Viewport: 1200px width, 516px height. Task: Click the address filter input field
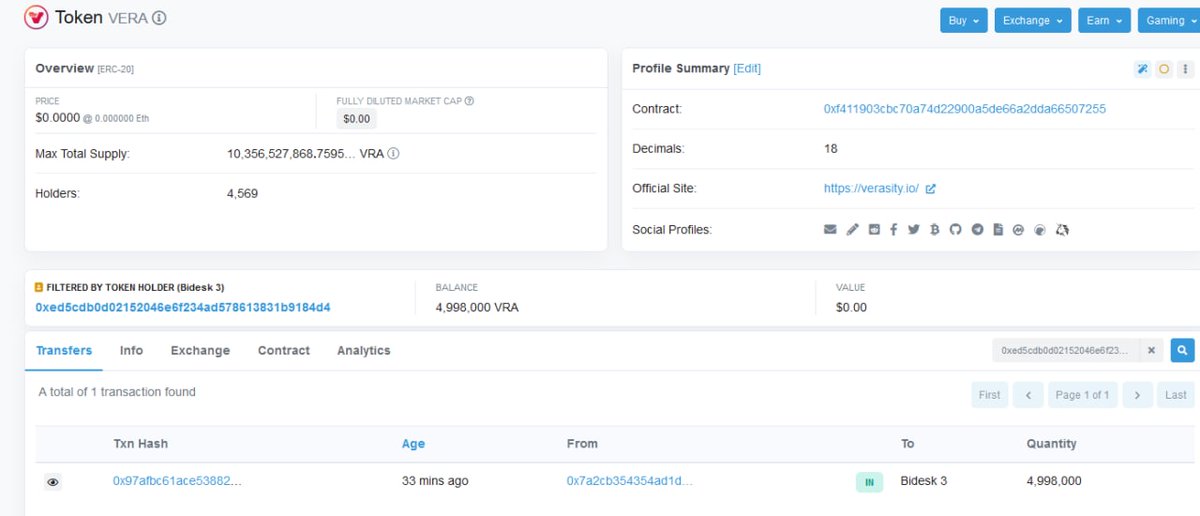[1065, 351]
